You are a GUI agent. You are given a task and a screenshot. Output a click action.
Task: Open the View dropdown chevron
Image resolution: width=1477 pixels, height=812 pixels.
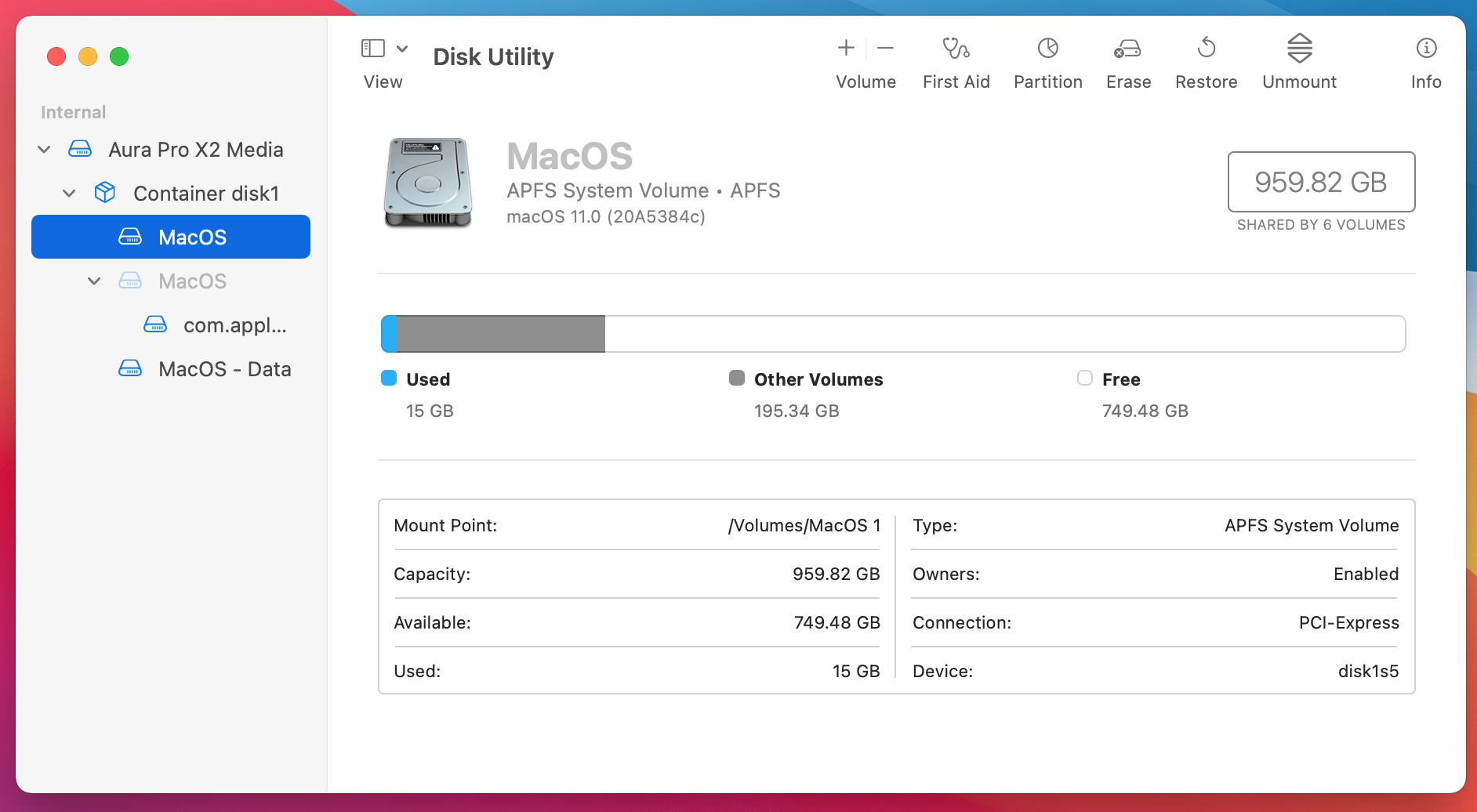pyautogui.click(x=402, y=49)
